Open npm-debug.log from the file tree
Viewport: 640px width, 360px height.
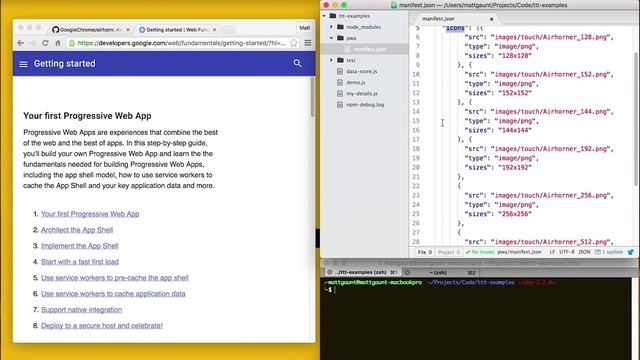pyautogui.click(x=365, y=104)
